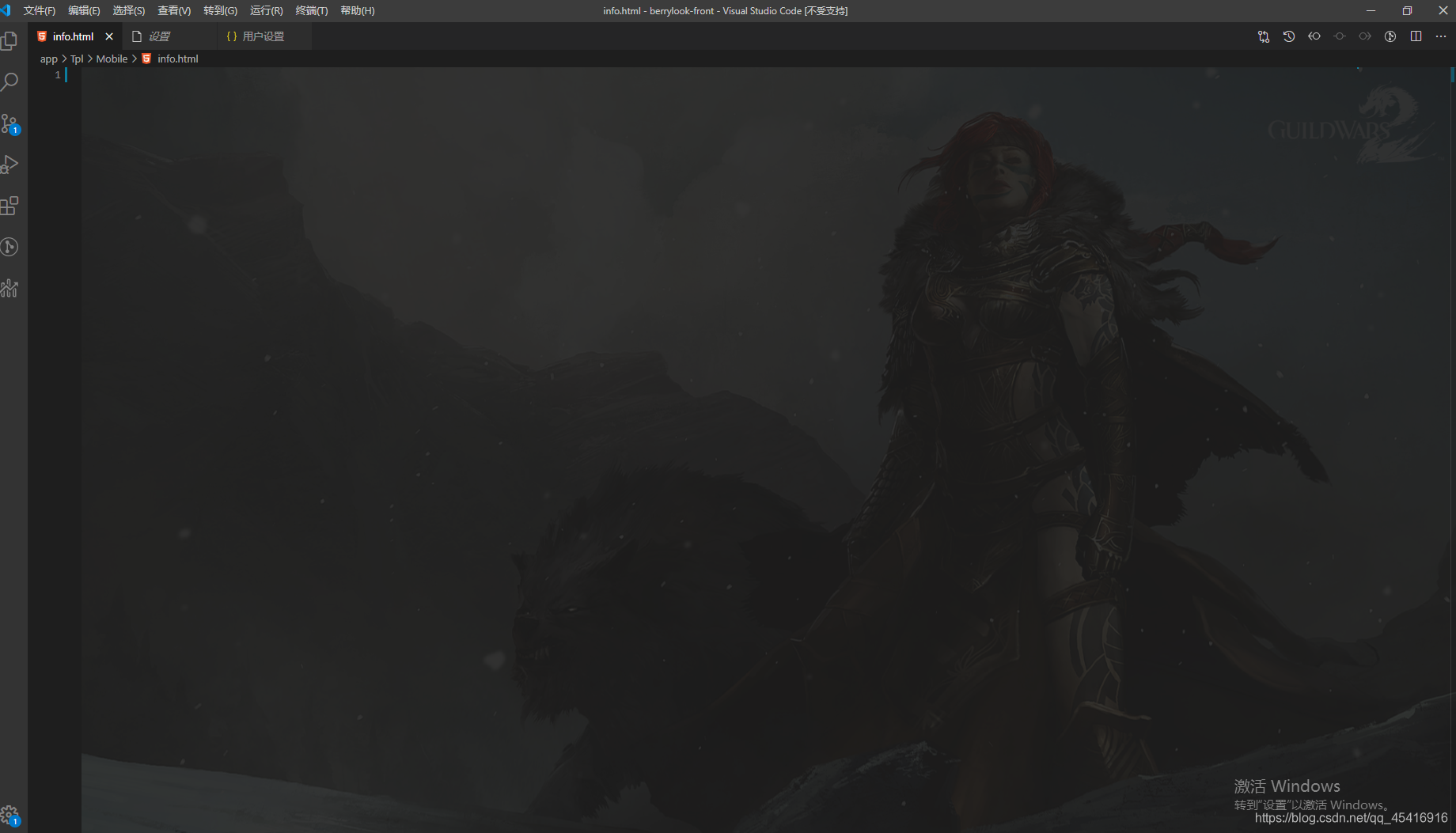Close the info.html tab
The height and width of the screenshot is (833, 1456).
pyautogui.click(x=109, y=36)
